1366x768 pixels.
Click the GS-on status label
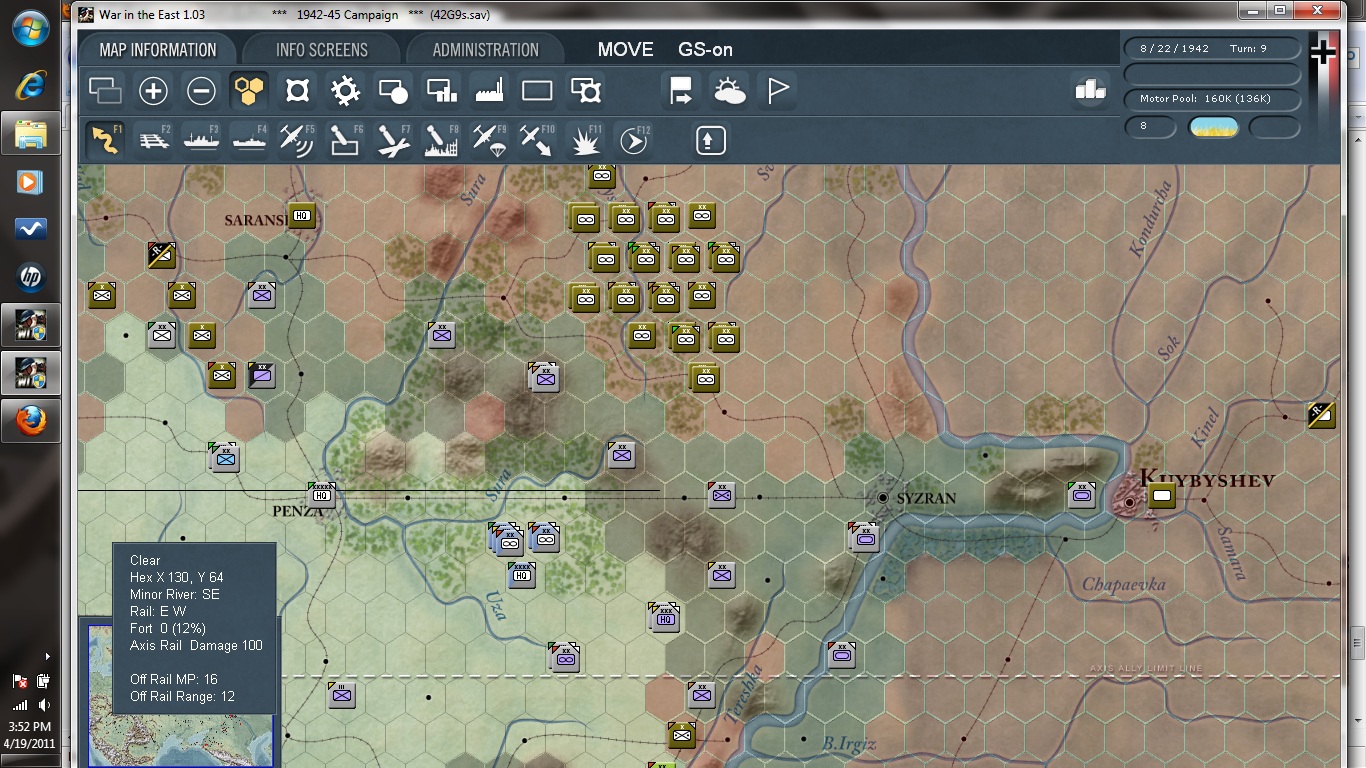click(706, 49)
